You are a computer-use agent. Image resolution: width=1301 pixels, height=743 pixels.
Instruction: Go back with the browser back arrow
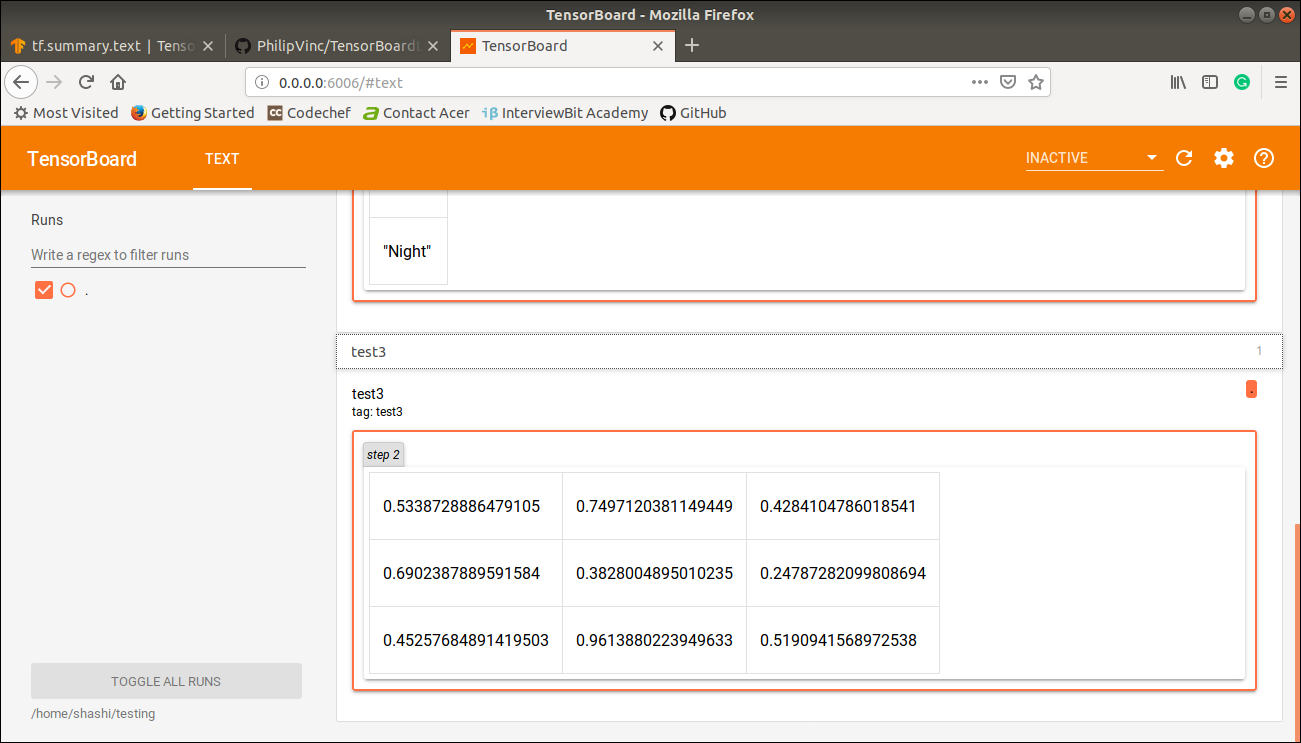[x=23, y=82]
